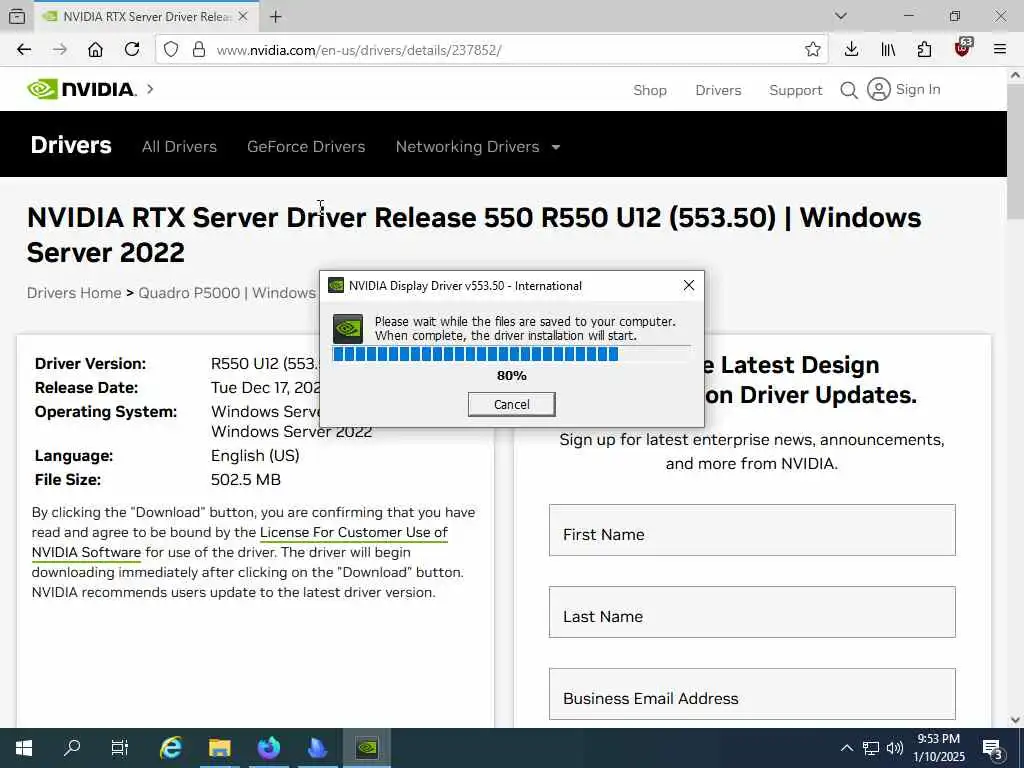Open the volume speaker tray icon
Screen dimensions: 1024x768
coord(894,748)
